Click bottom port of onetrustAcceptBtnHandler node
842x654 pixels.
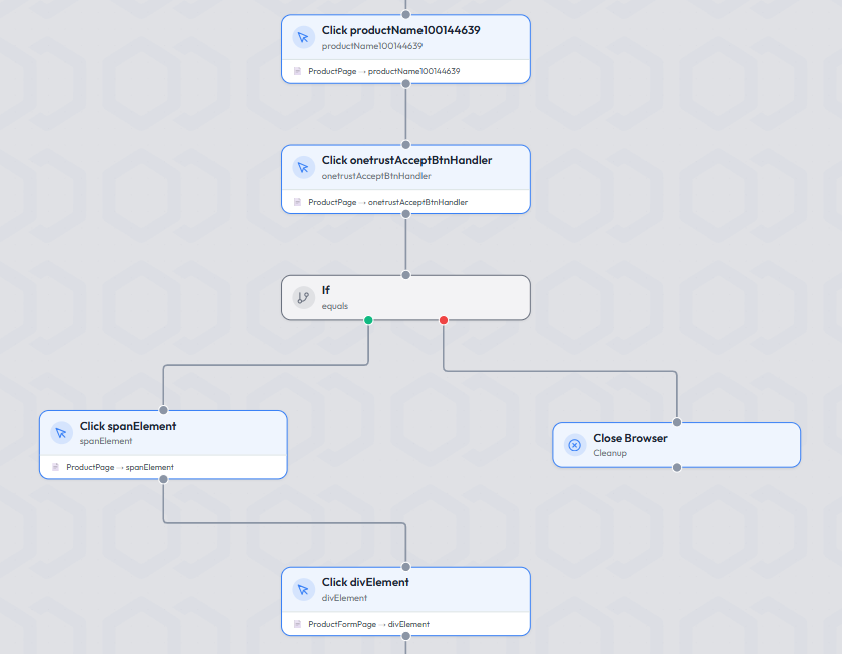click(x=405, y=214)
